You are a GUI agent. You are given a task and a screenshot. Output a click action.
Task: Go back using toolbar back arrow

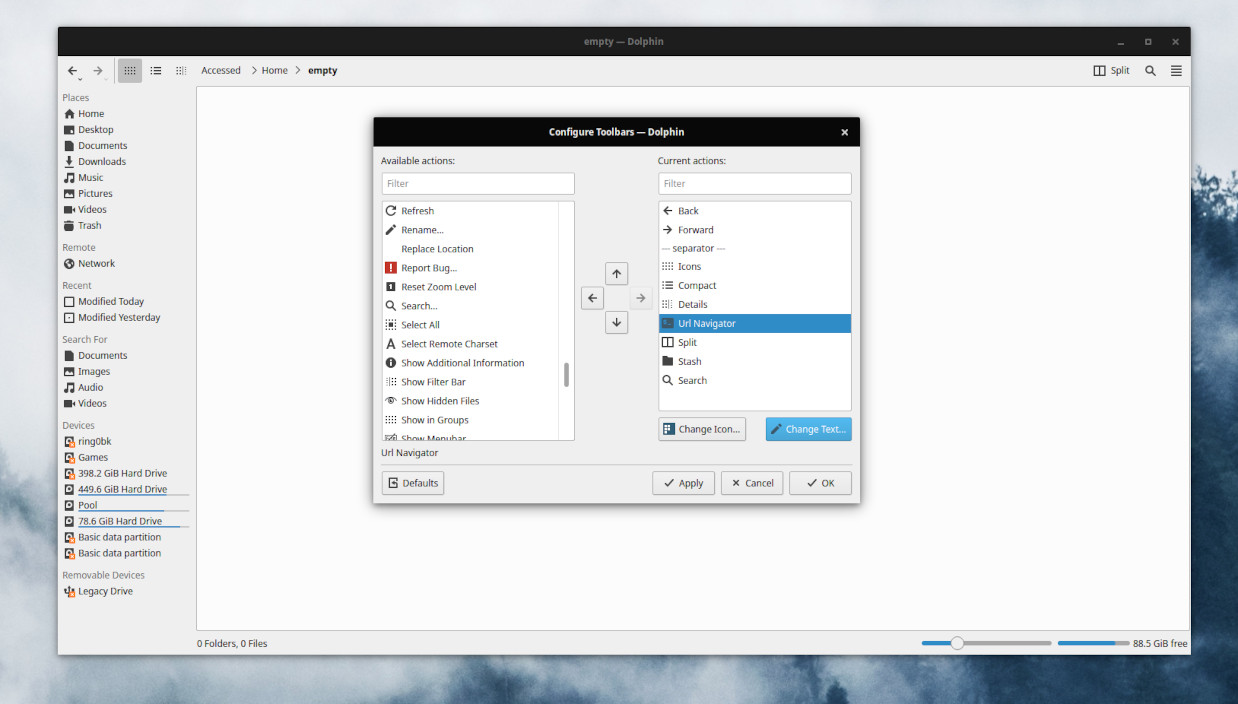[72, 71]
